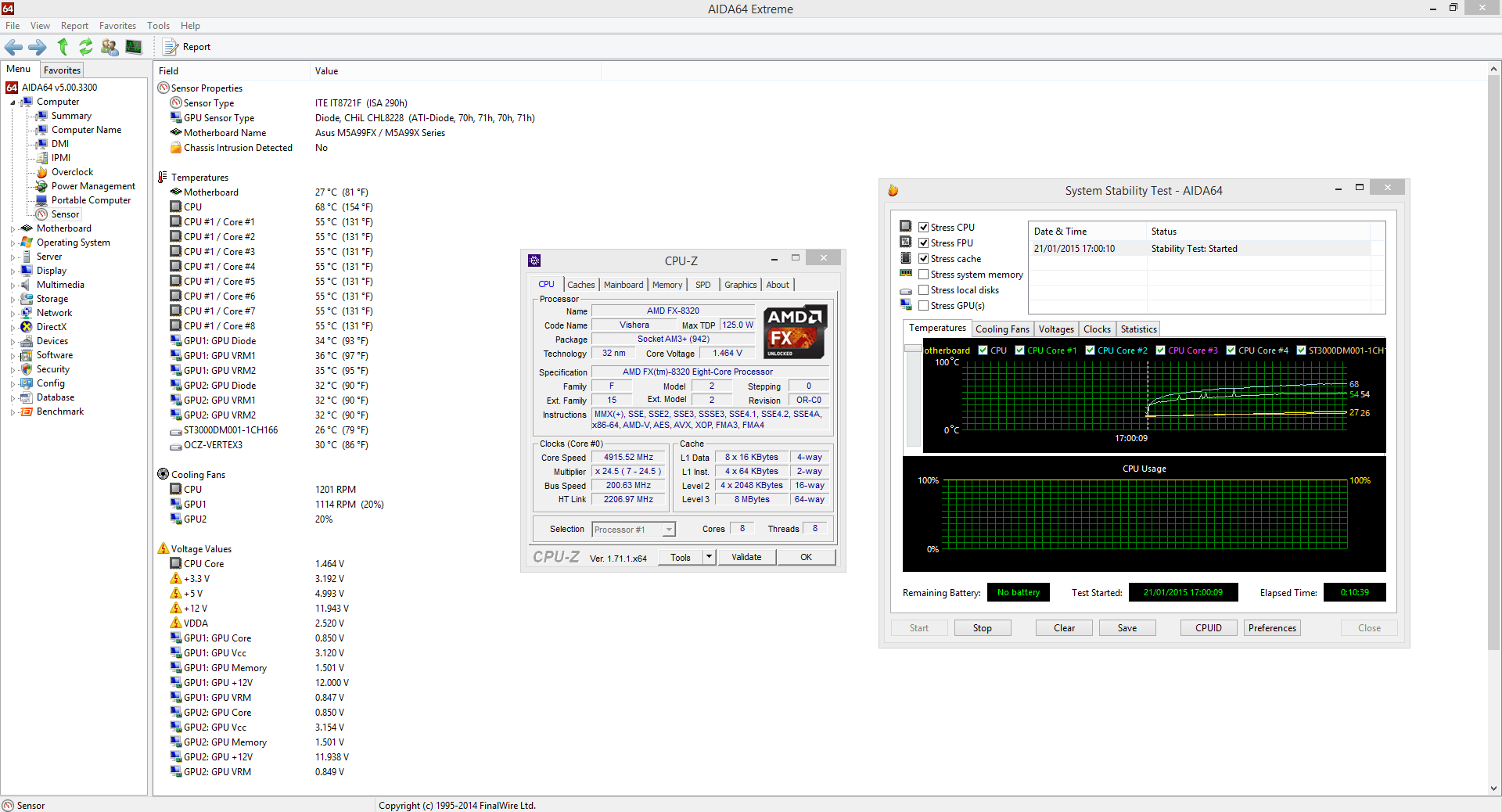
Task: Click the AMD FX processor logo
Action: [795, 332]
